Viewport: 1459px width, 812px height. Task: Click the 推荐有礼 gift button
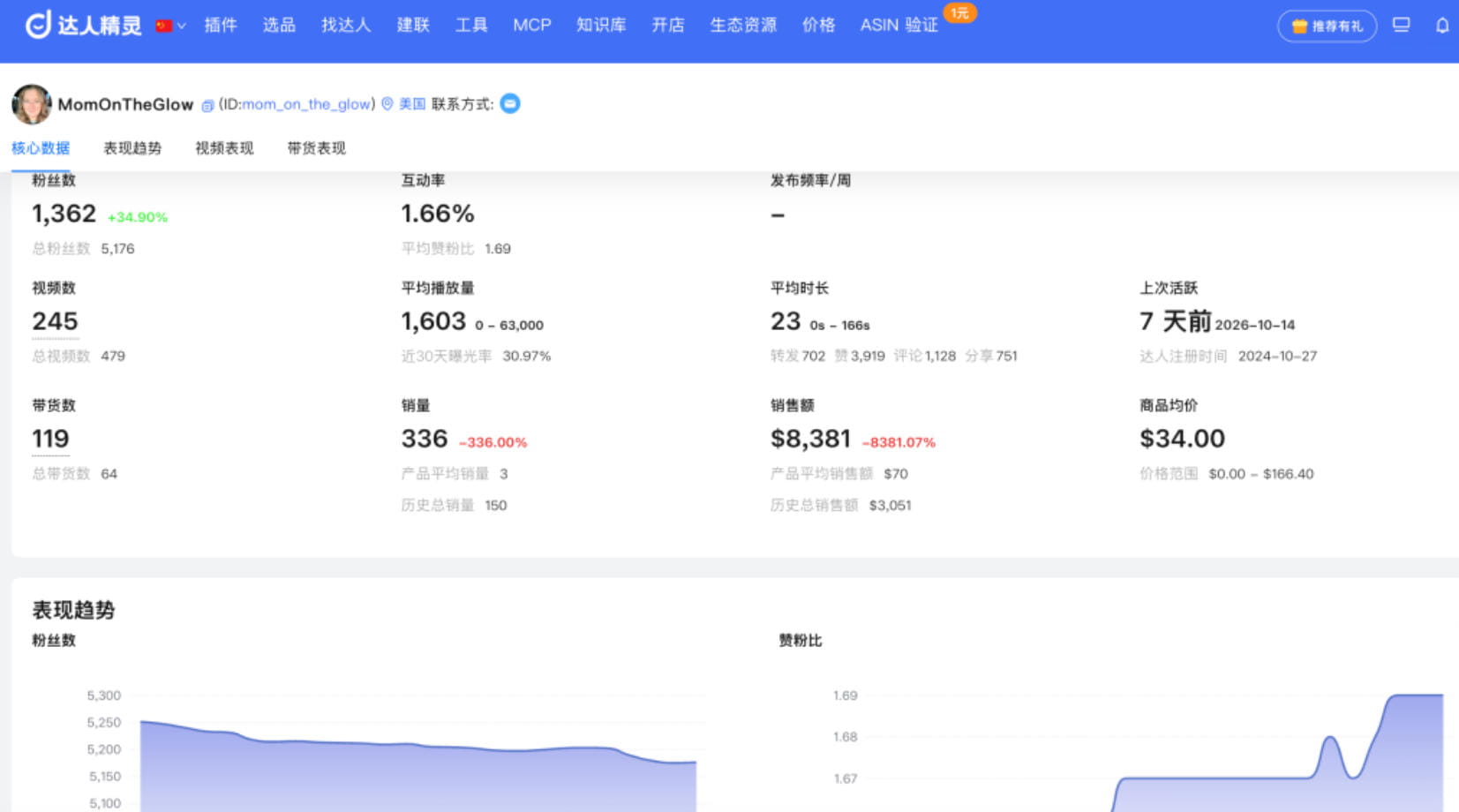click(x=1327, y=26)
